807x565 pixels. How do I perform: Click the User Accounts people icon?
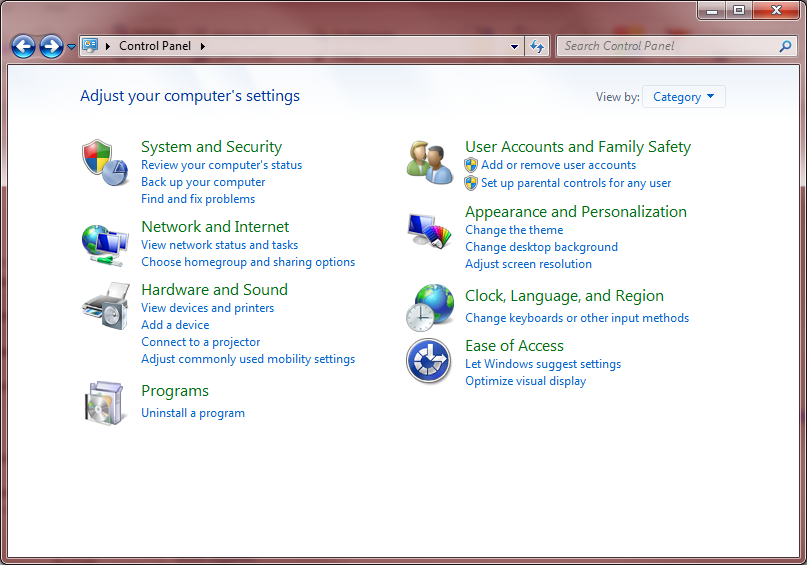coord(430,163)
